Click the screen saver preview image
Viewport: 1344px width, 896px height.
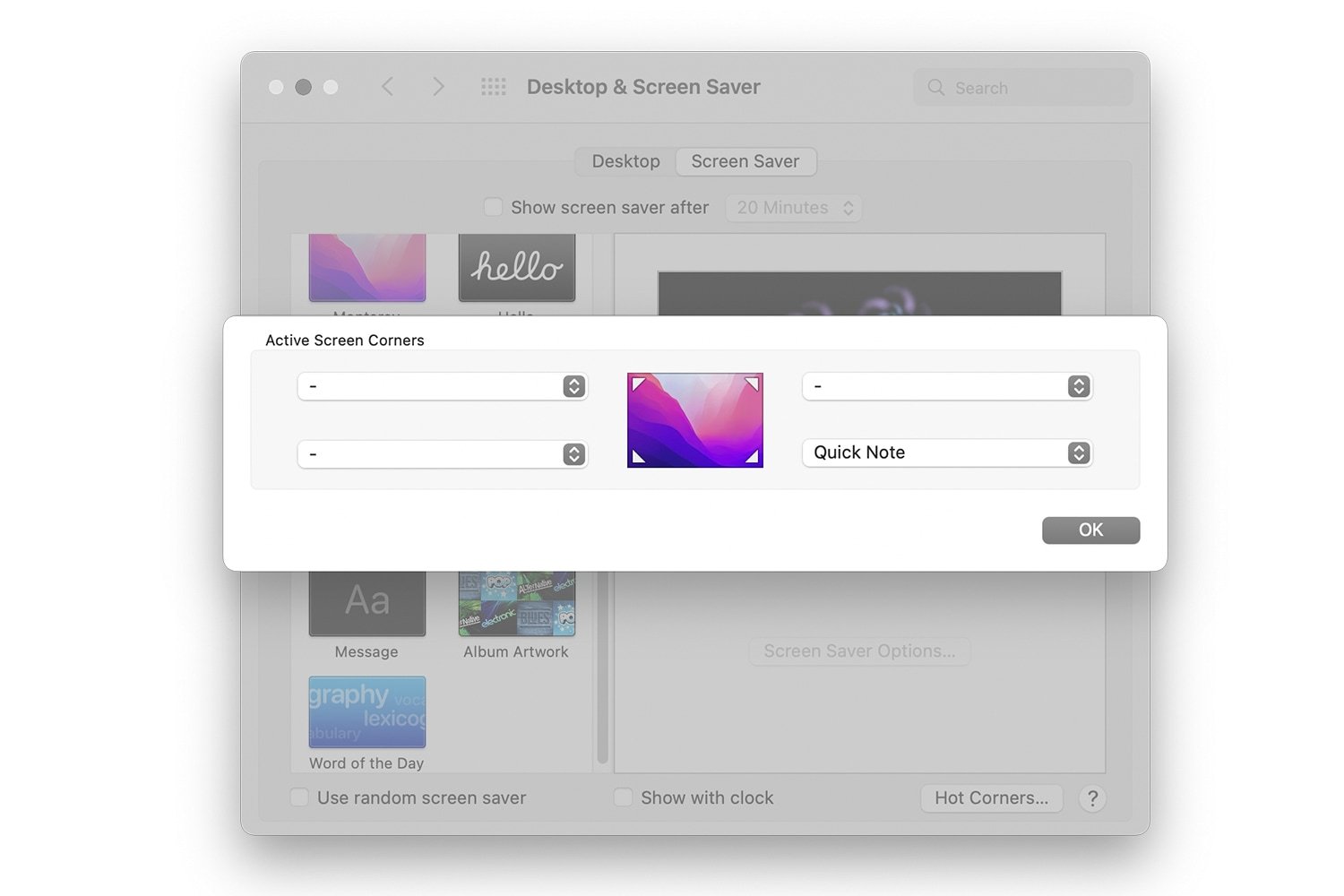(x=859, y=294)
